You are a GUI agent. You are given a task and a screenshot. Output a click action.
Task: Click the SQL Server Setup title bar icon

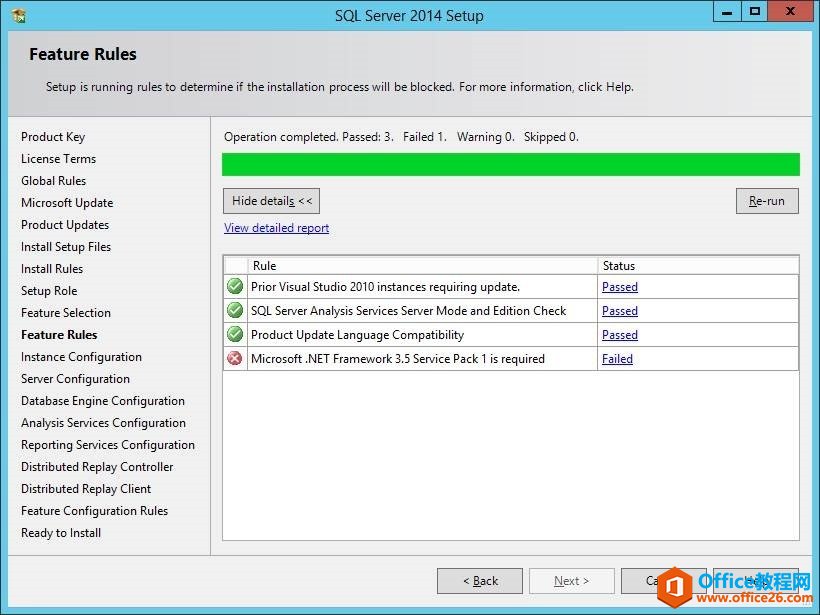[x=19, y=16]
